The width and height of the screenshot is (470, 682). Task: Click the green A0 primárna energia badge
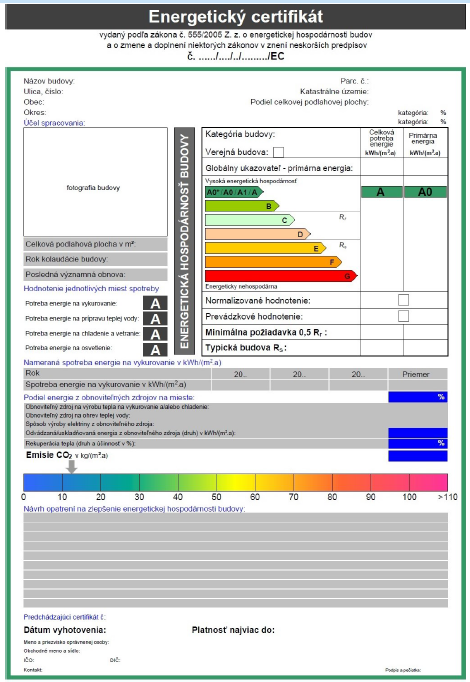click(425, 192)
